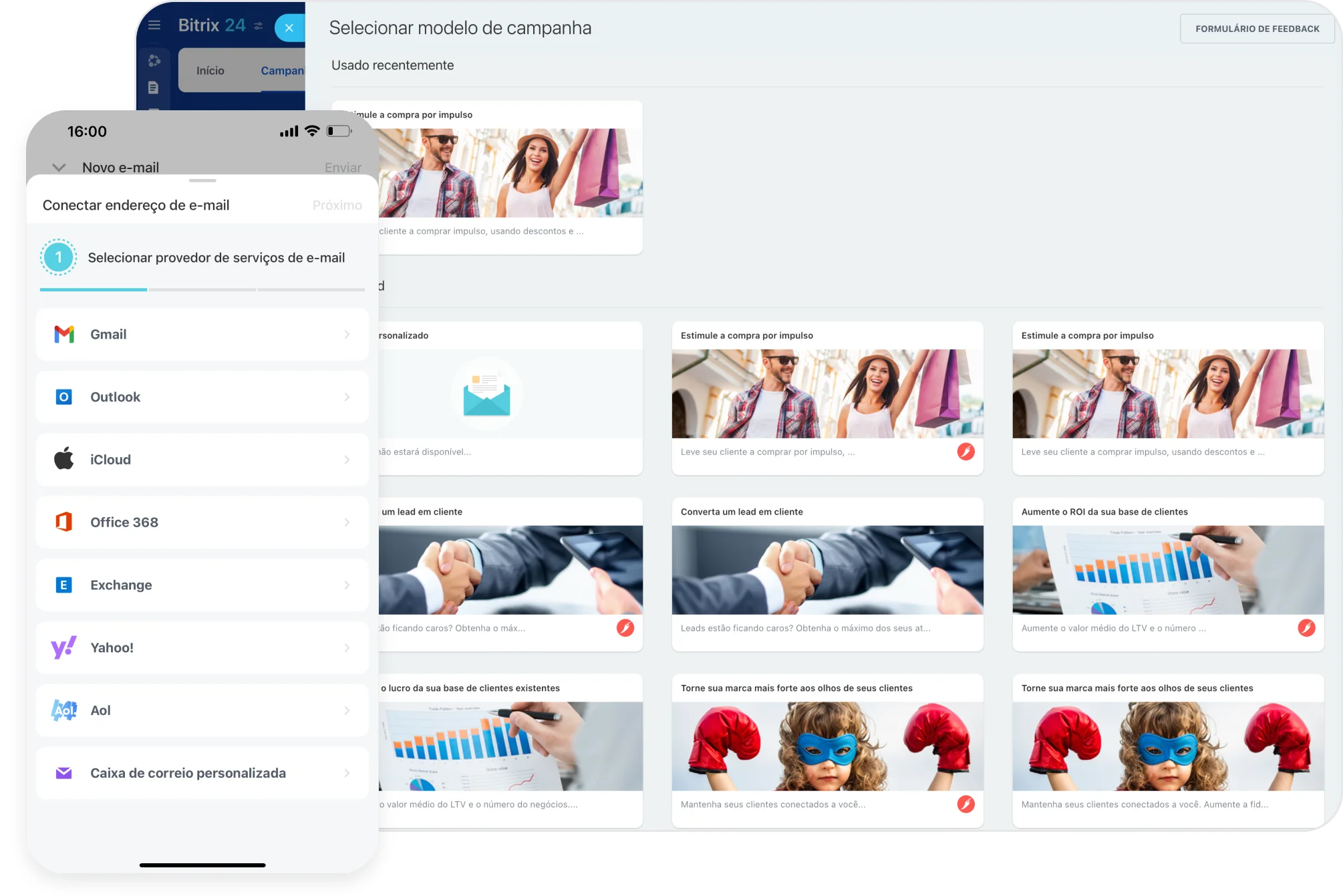This screenshot has height=896, width=1343.
Task: Click the Office 368 logo icon
Action: click(x=63, y=522)
